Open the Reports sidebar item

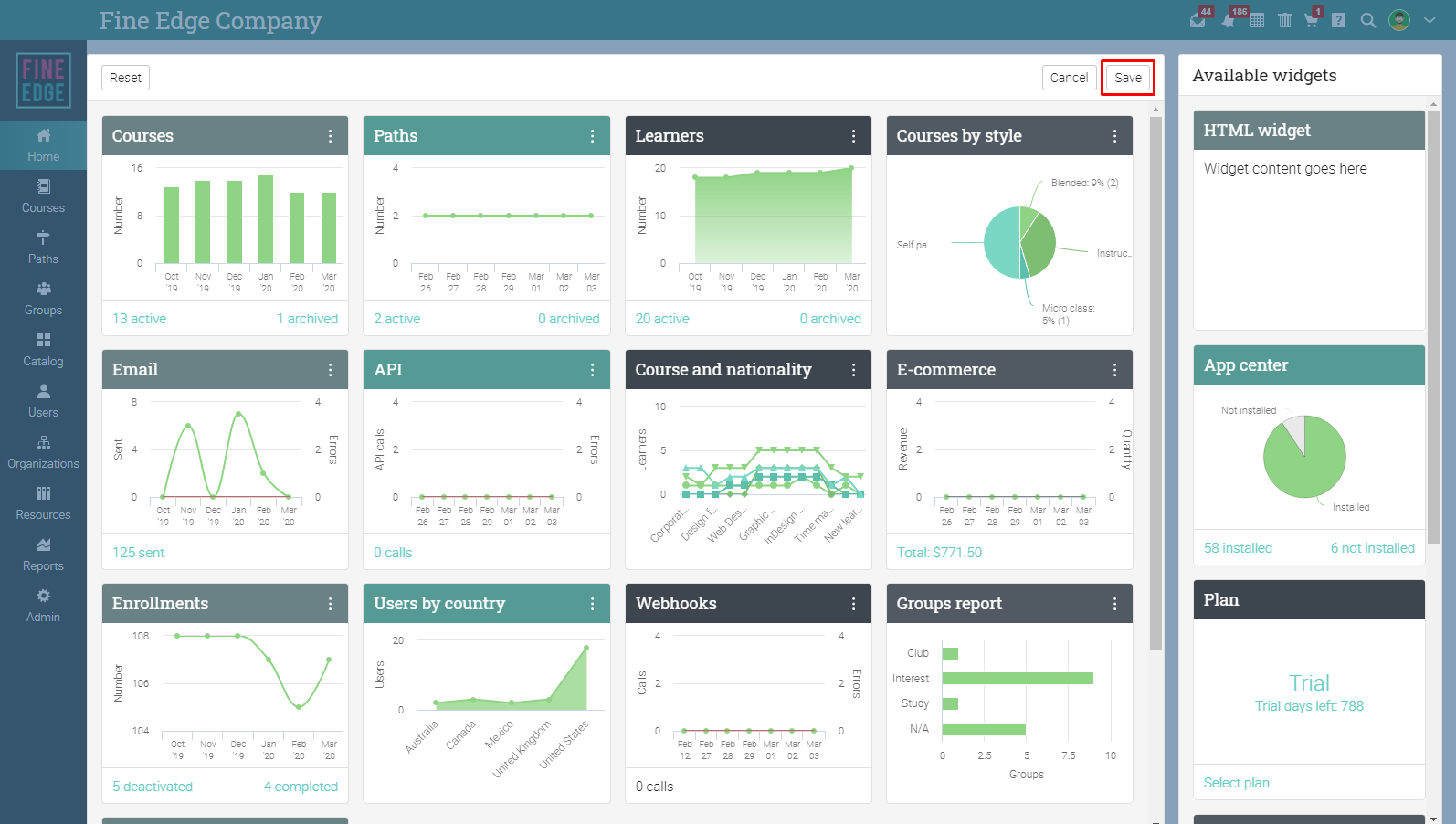click(43, 555)
